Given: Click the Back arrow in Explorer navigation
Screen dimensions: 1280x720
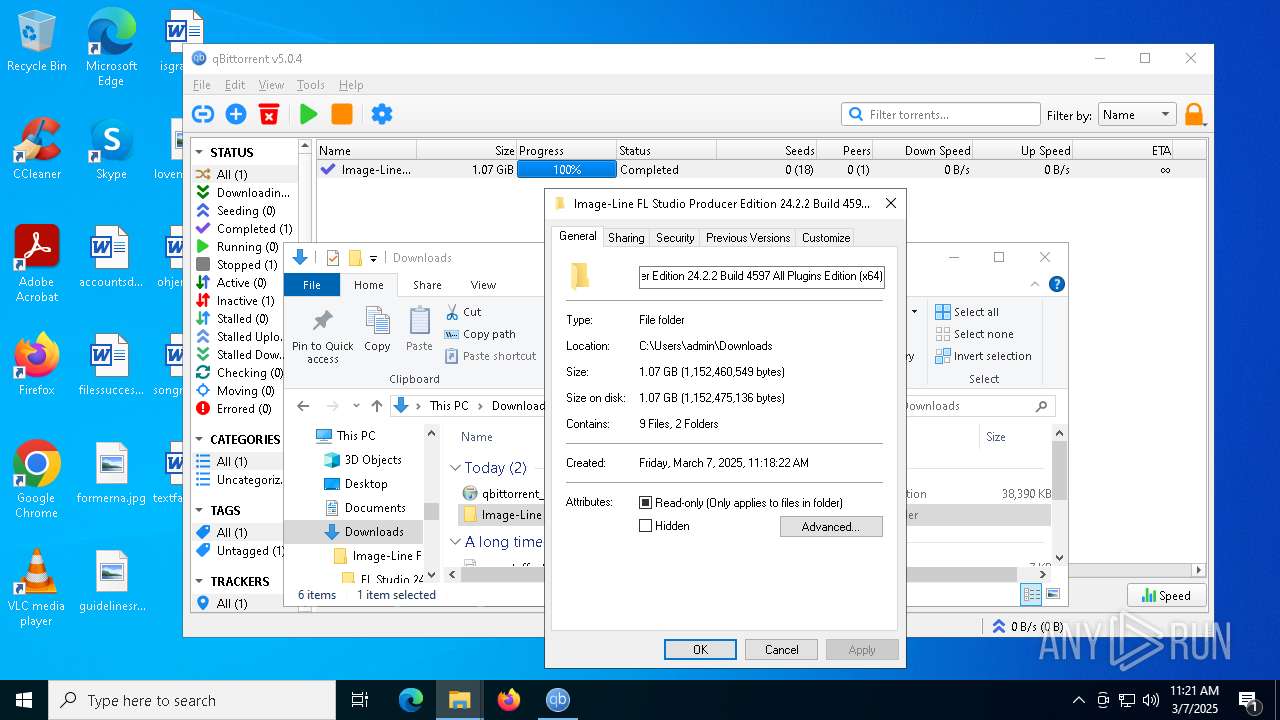Looking at the screenshot, I should click(x=303, y=406).
